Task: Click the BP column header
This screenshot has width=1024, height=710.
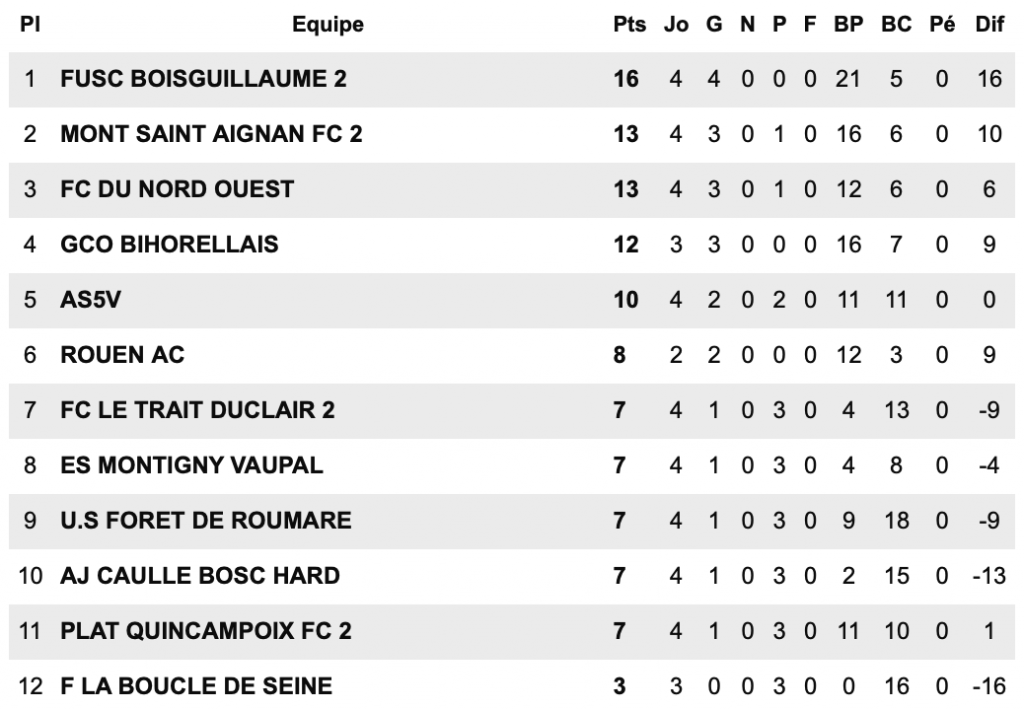Action: point(849,24)
